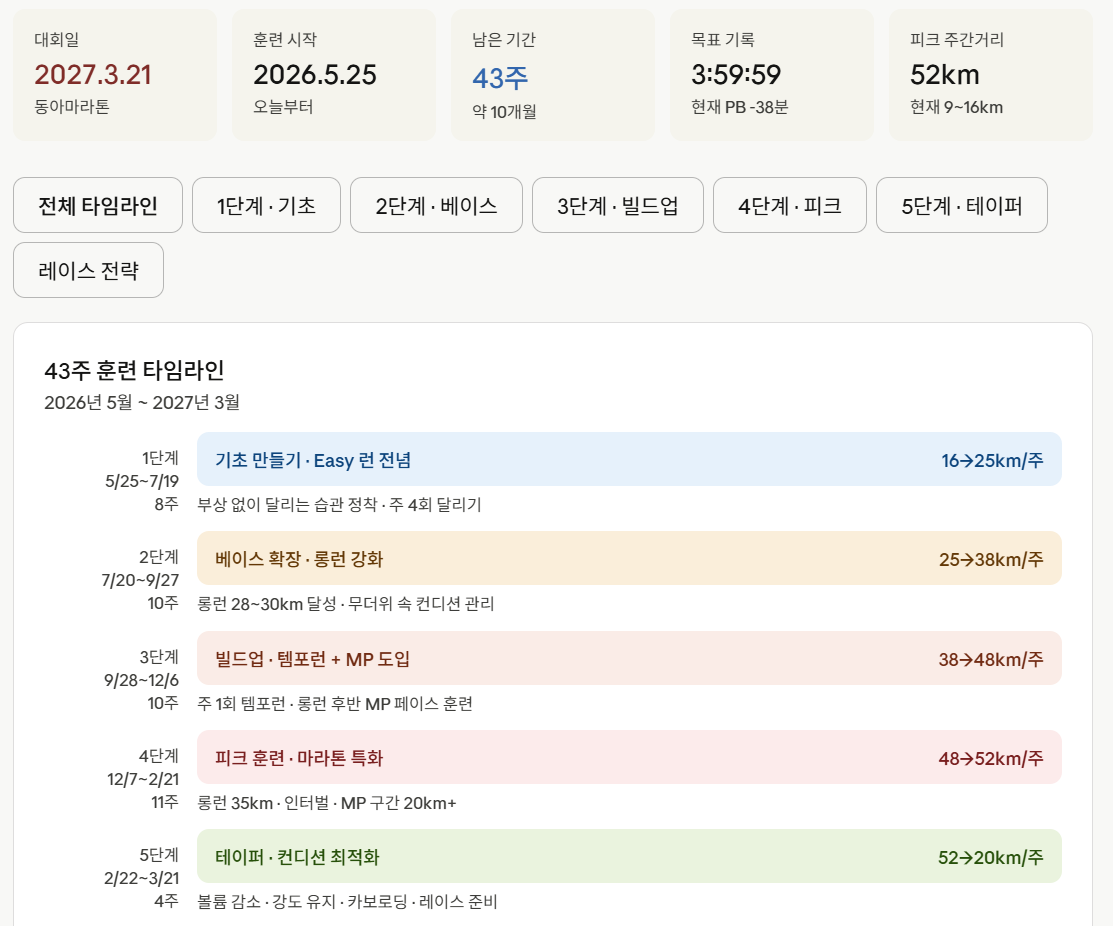Go to 4단계 · 피크 tab

tap(790, 205)
